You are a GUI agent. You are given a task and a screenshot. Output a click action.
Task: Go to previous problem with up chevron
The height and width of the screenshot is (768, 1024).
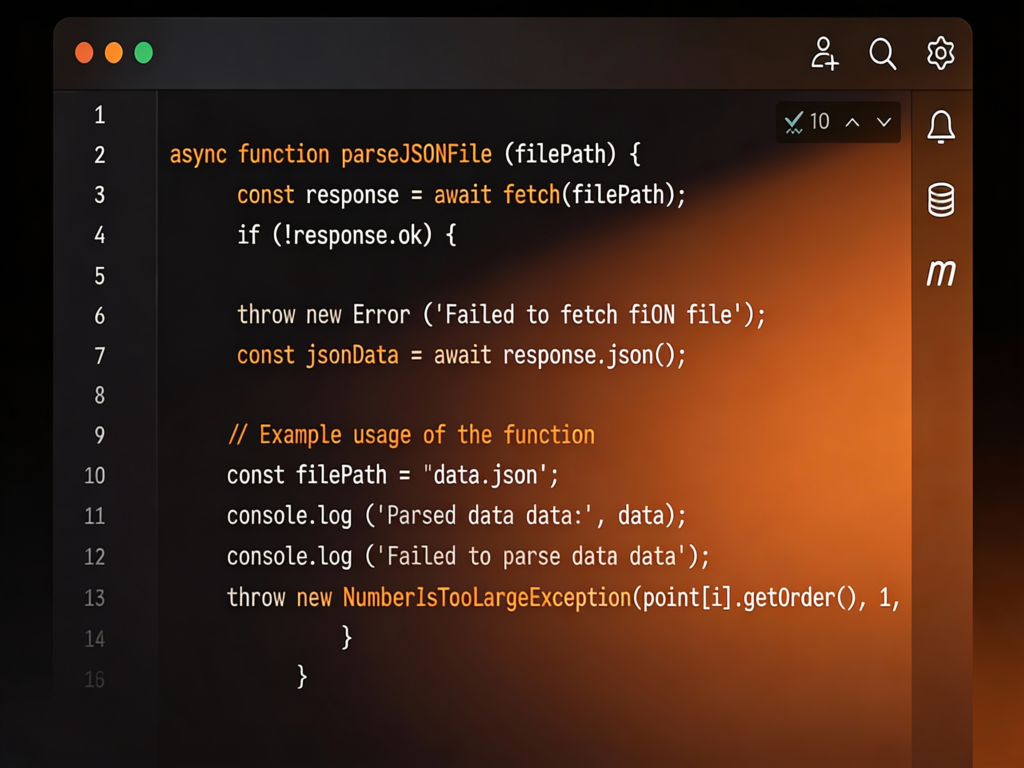[x=852, y=122]
